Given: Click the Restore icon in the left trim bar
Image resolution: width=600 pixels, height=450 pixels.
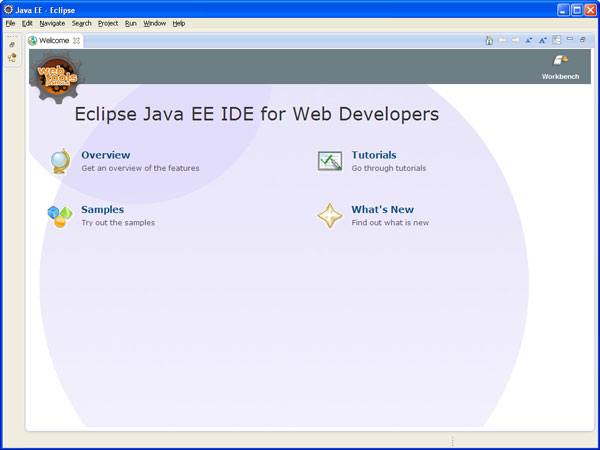Looking at the screenshot, I should coord(12,45).
